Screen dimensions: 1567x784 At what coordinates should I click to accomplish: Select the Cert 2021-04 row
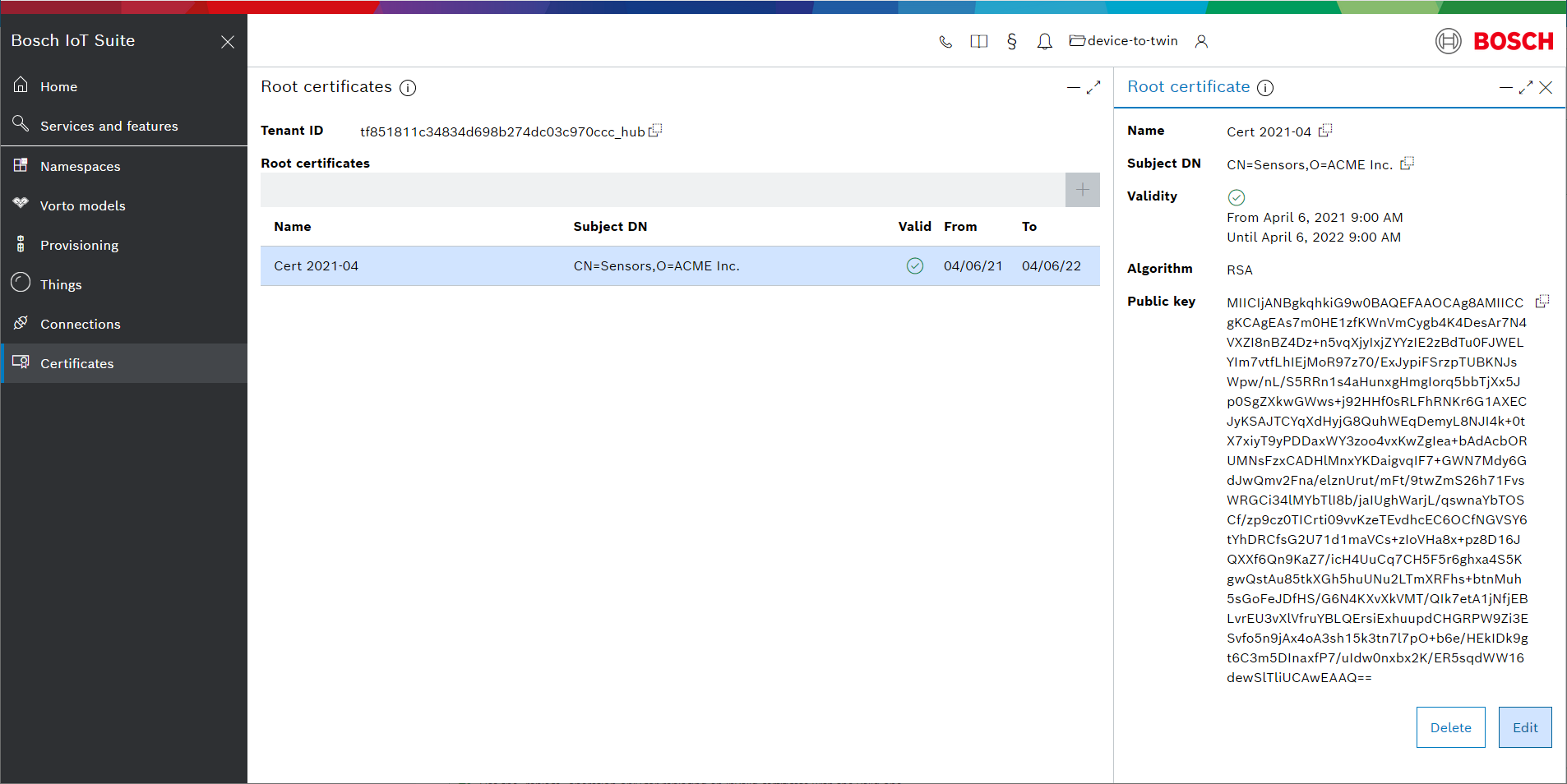(680, 266)
